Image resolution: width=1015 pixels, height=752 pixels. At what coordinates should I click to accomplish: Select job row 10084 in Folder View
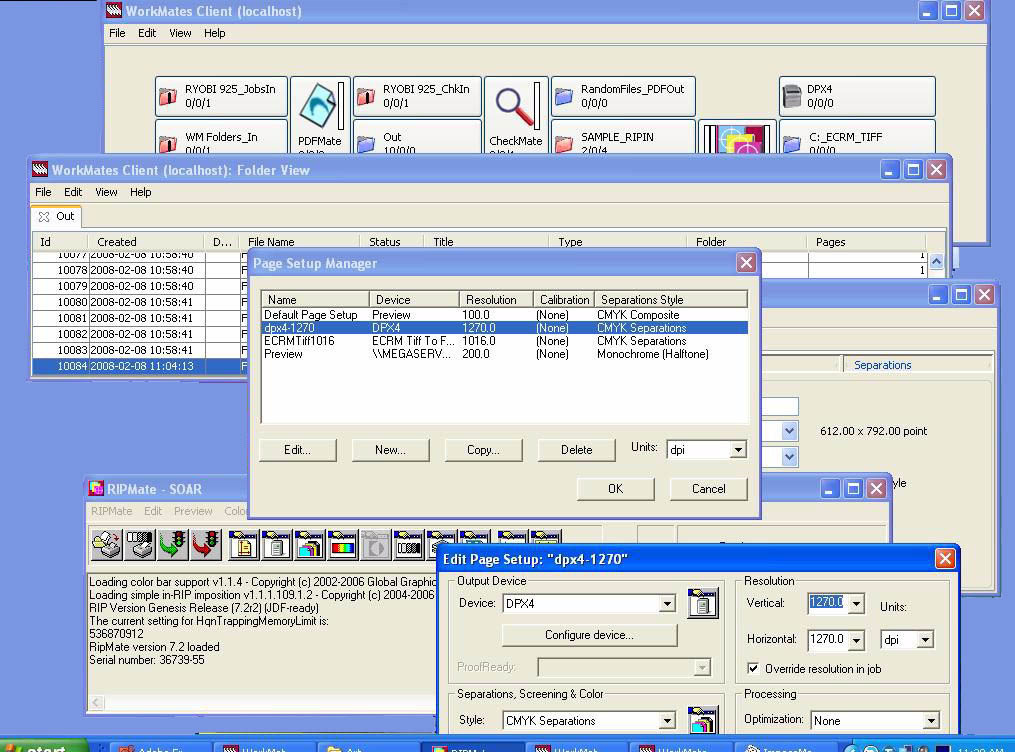tap(139, 366)
